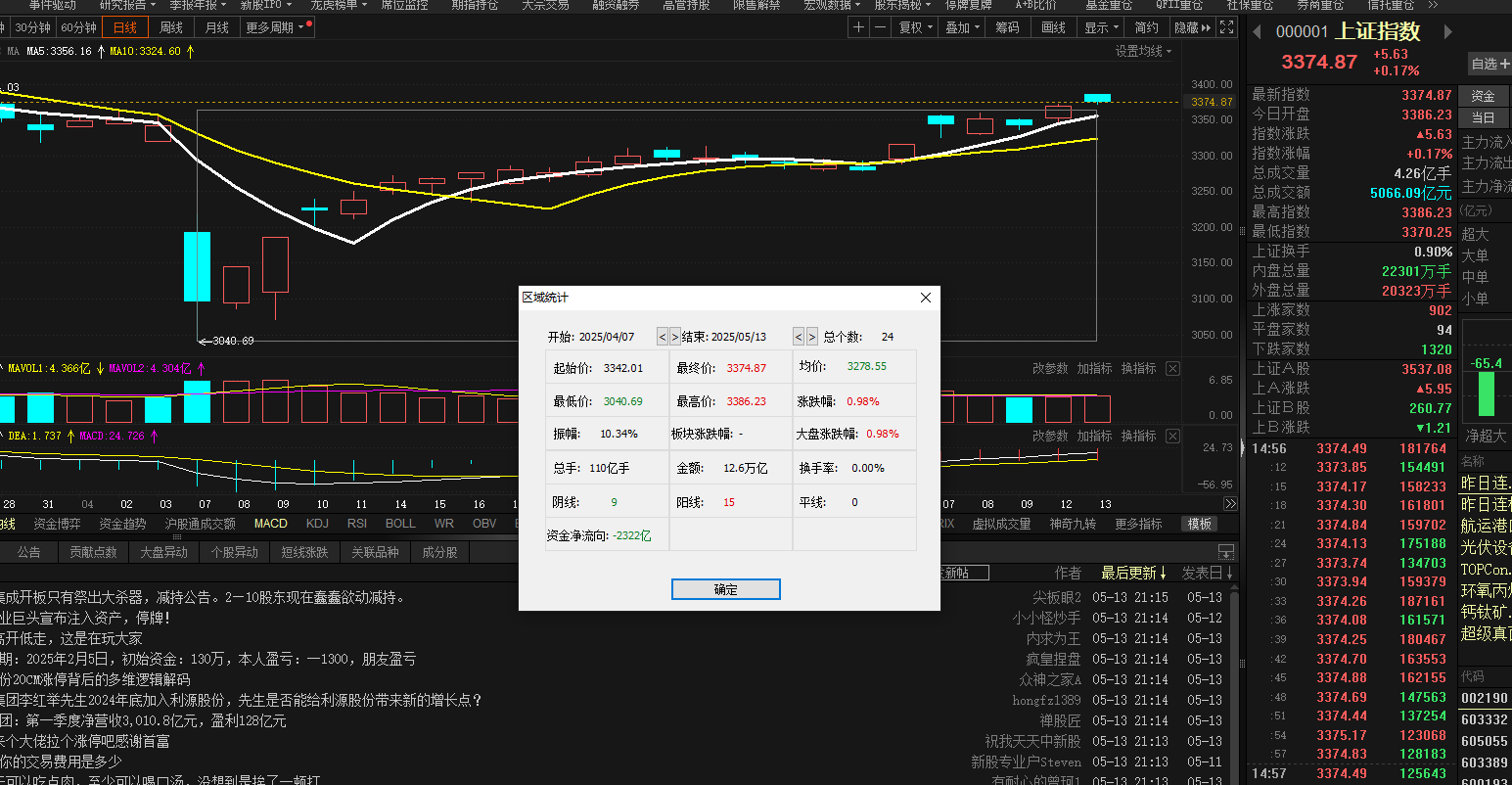Screen dimensions: 1512x785
Task: Open the 公告 news tab
Action: [29, 552]
